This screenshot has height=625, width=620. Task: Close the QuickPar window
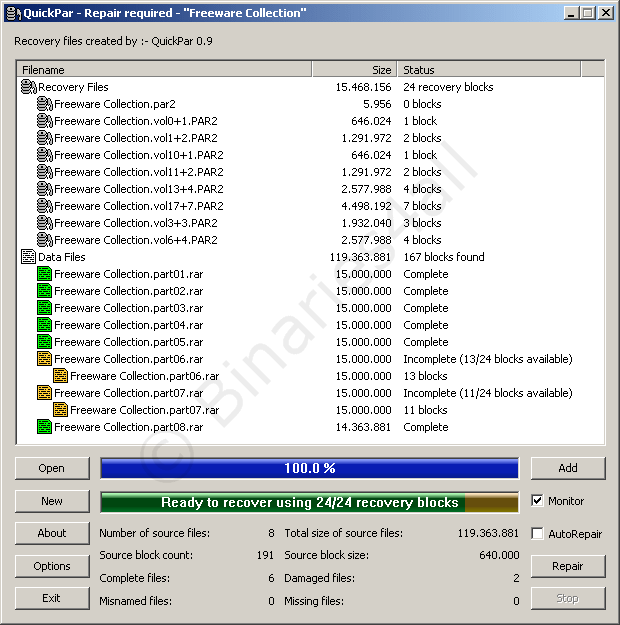(606, 13)
